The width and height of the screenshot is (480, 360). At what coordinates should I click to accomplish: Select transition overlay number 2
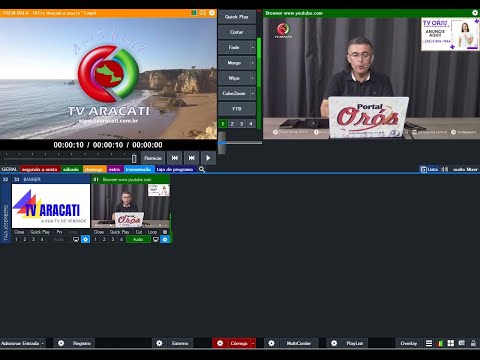point(232,124)
